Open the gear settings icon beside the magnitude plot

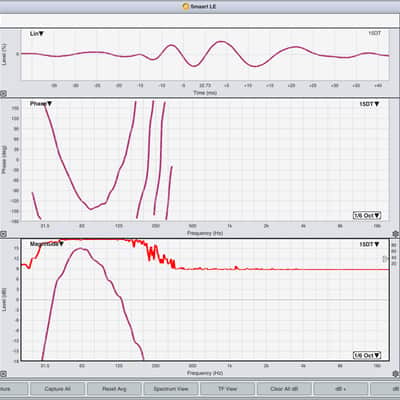396,374
